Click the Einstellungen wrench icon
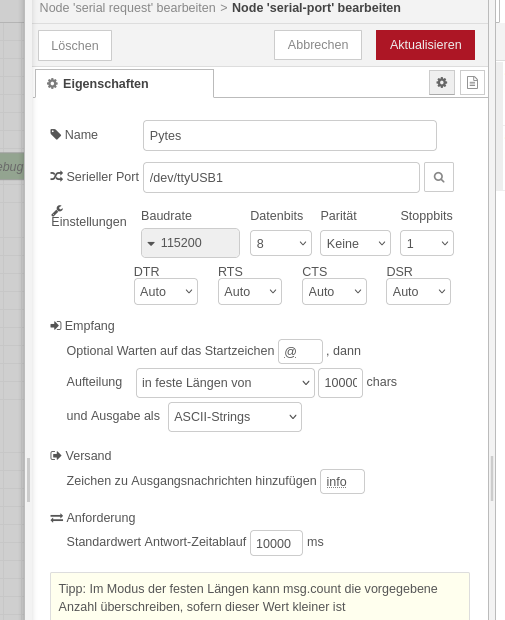Screen dimensions: 505x620 pyautogui.click(x=57, y=210)
